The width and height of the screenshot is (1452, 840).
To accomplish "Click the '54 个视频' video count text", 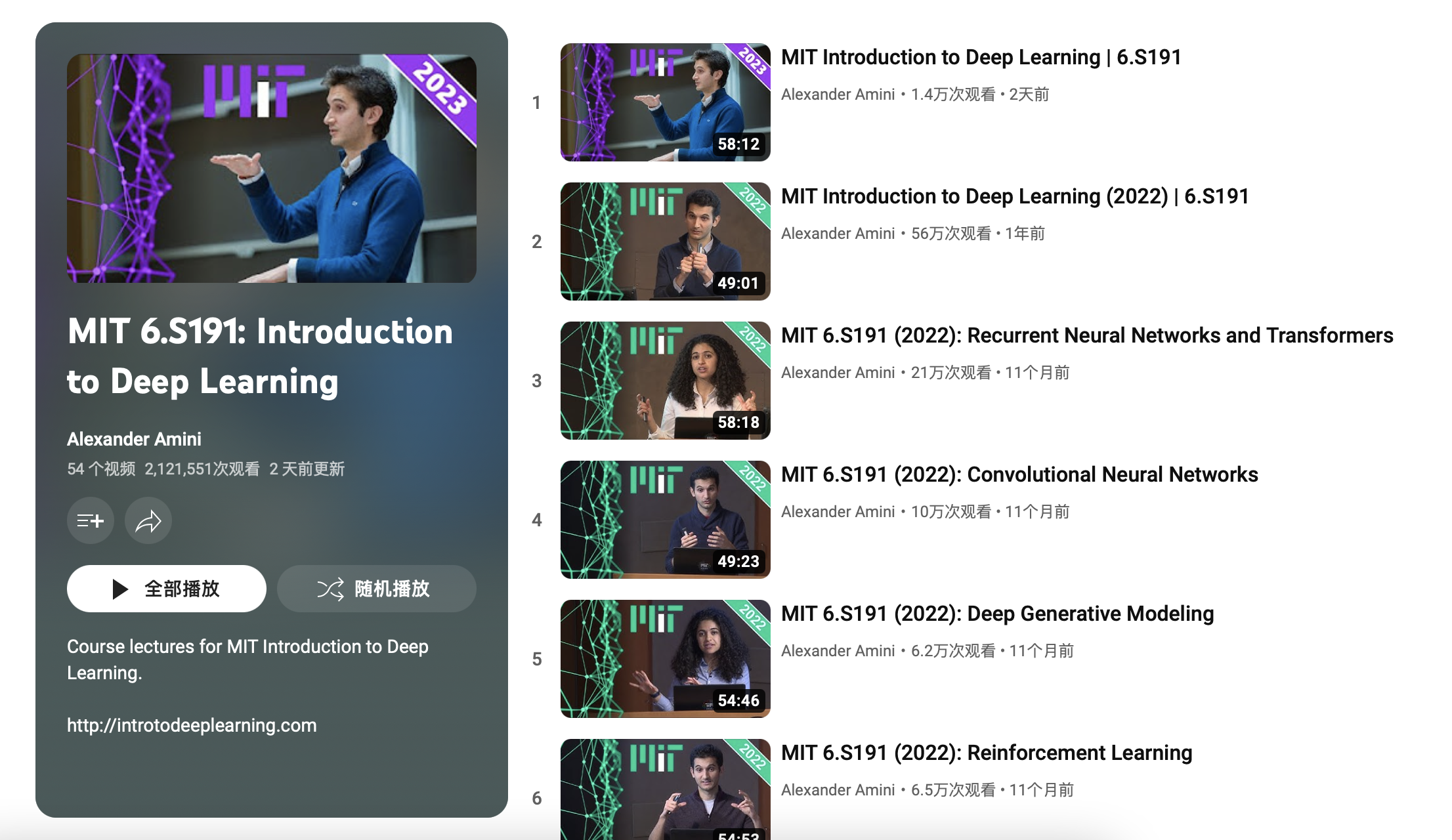I will (x=101, y=469).
